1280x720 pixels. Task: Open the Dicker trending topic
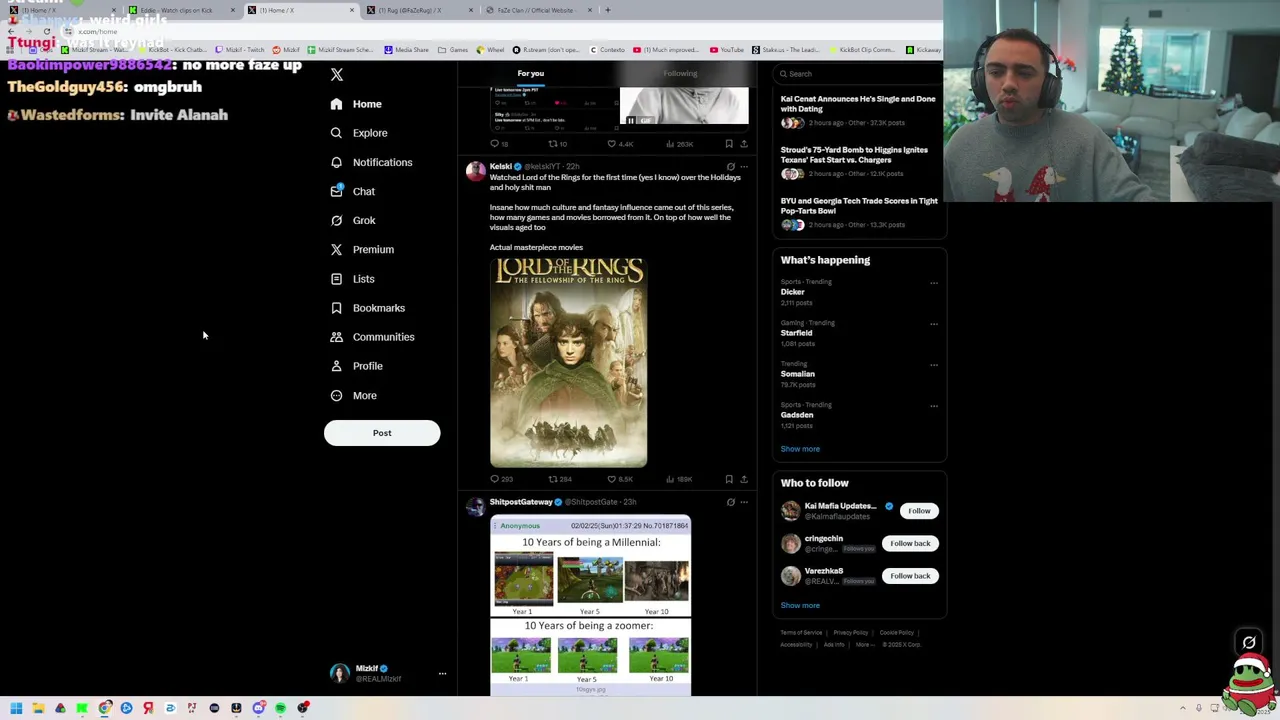pos(793,292)
